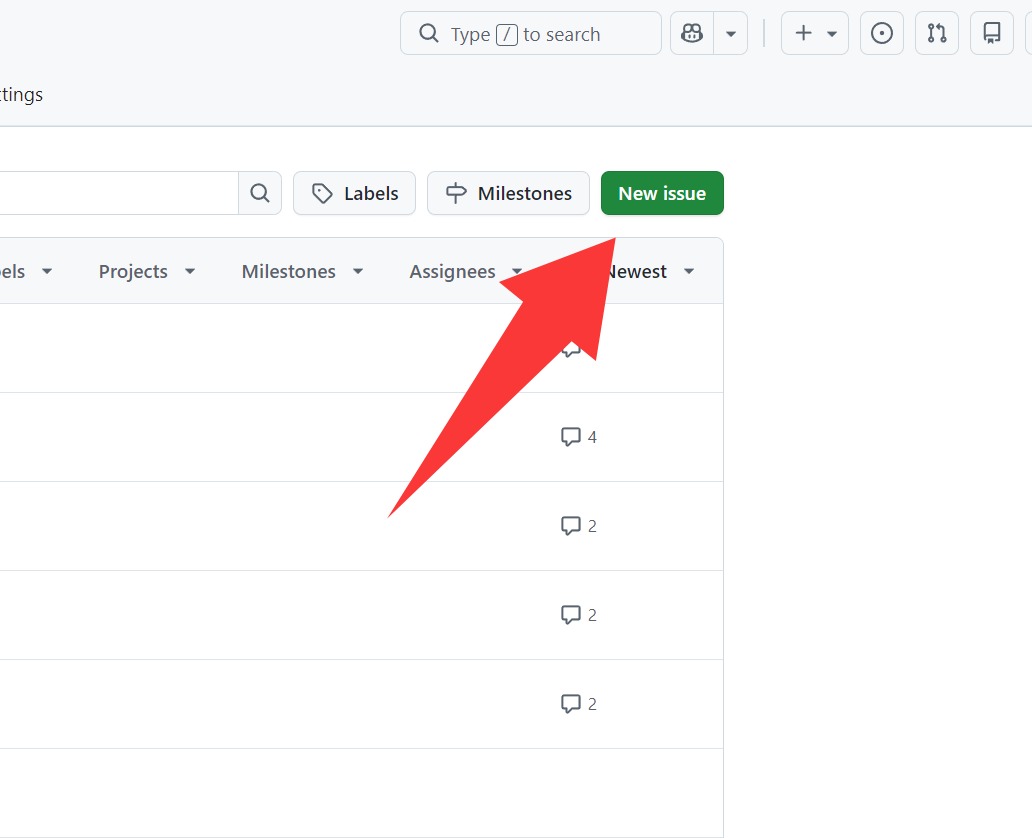1032x838 pixels.
Task: Click the magnifier button beside the issue filter
Action: pos(260,193)
